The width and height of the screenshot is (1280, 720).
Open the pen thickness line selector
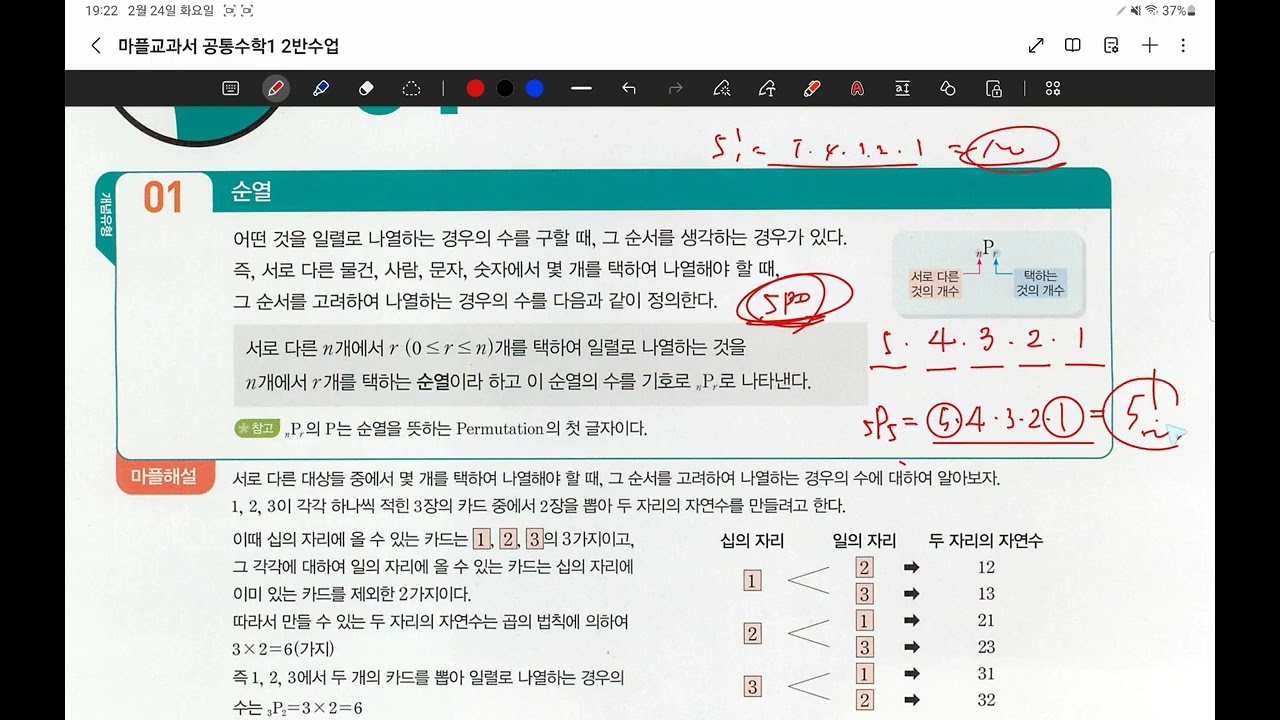tap(581, 89)
